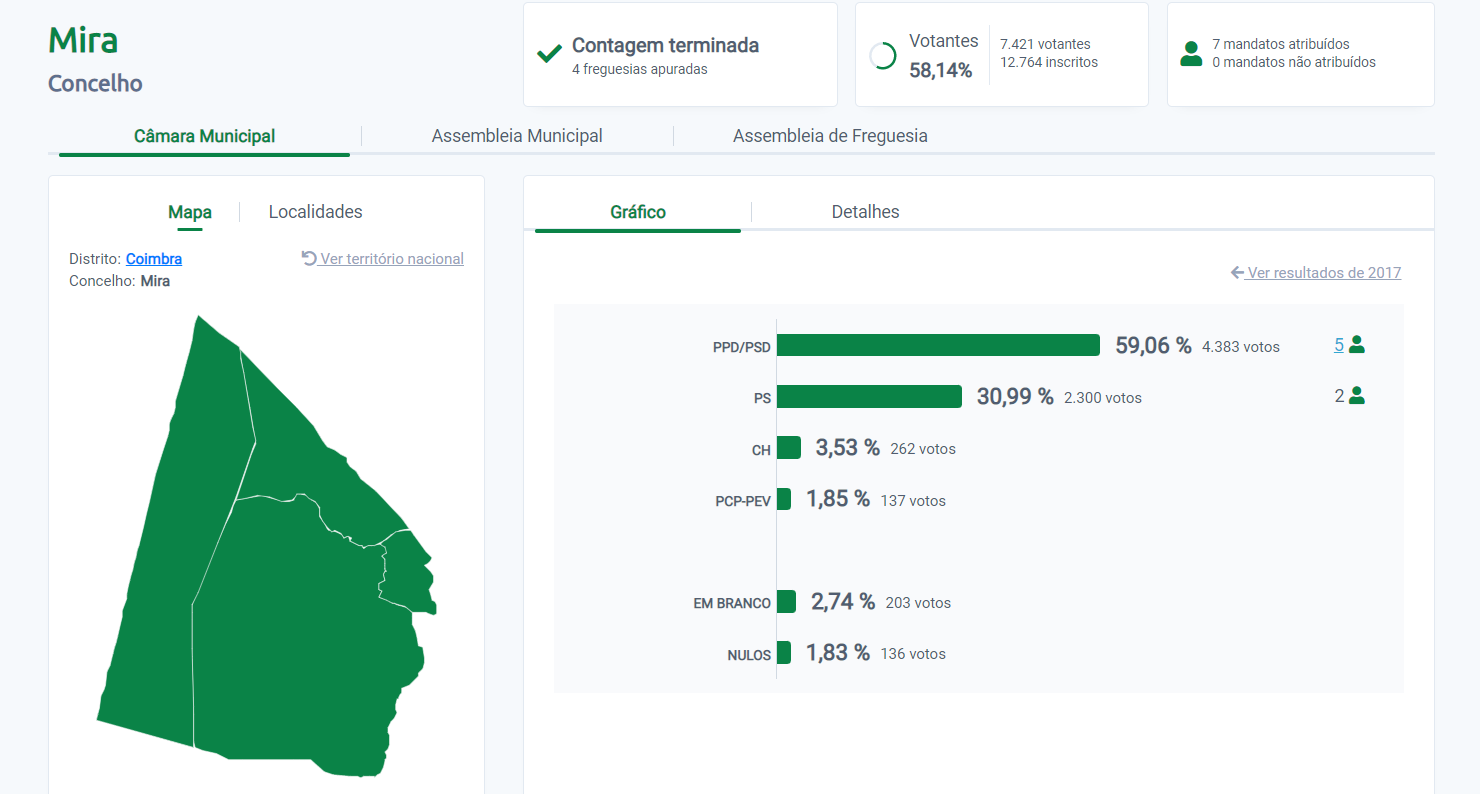This screenshot has height=794, width=1480.
Task: Click the person icon next to mandatos atribuídos
Action: click(1191, 54)
